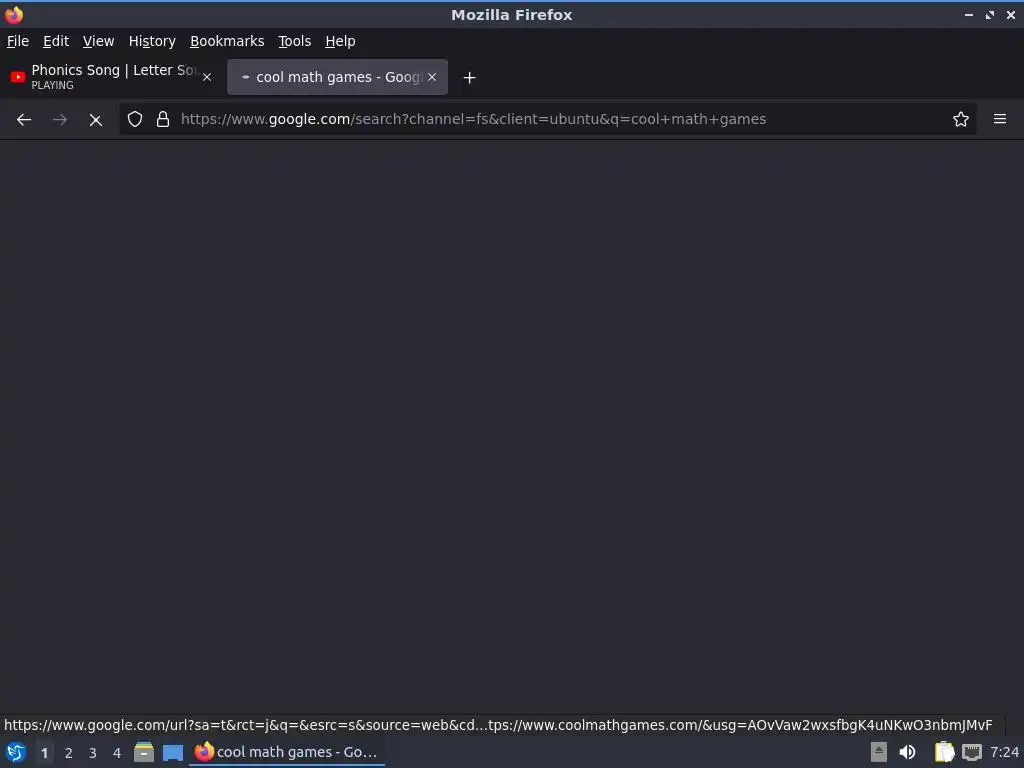Switch to workspace 4
Image resolution: width=1024 pixels, height=768 pixels.
117,753
